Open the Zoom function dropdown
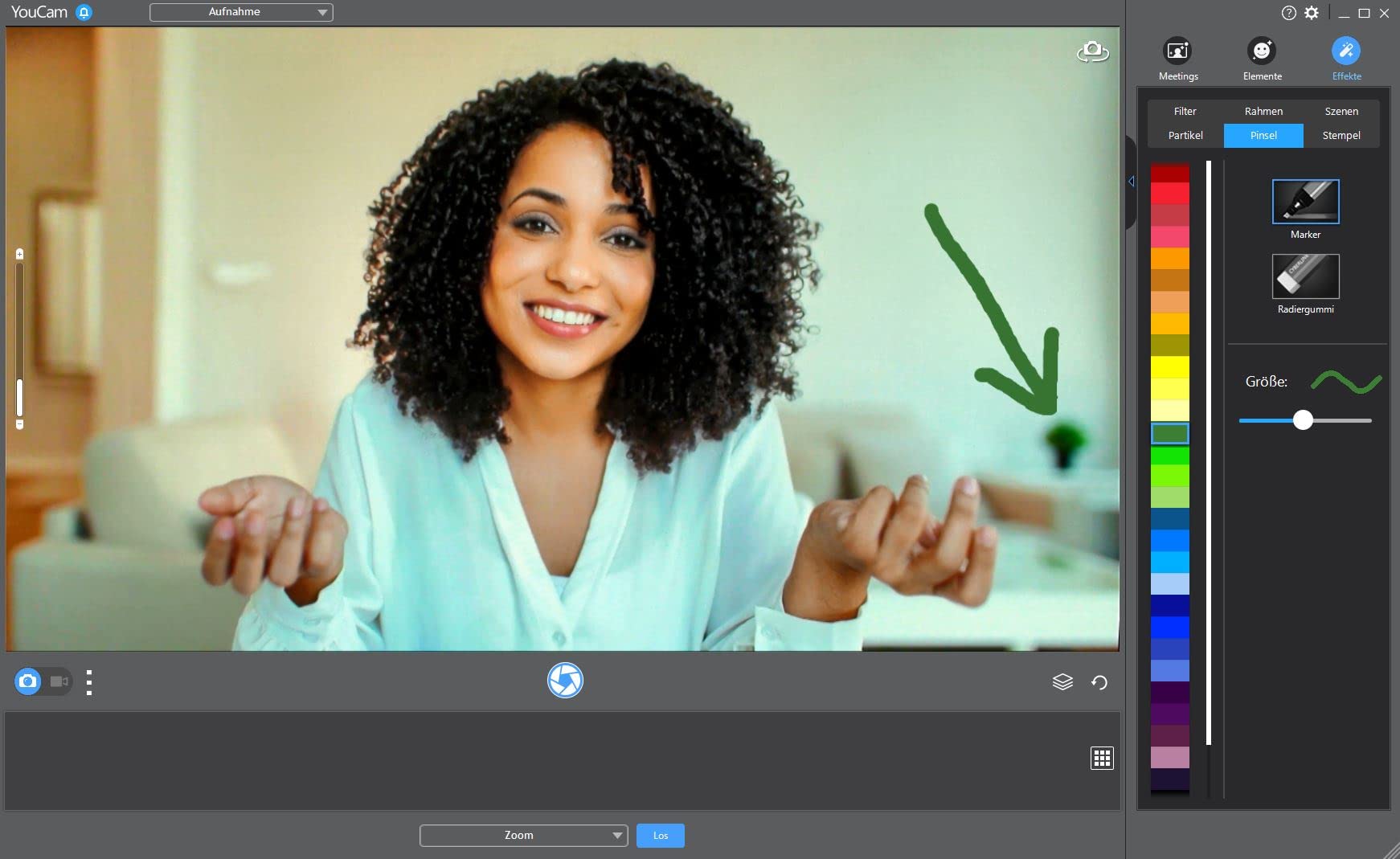This screenshot has width=1400, height=859. point(523,836)
